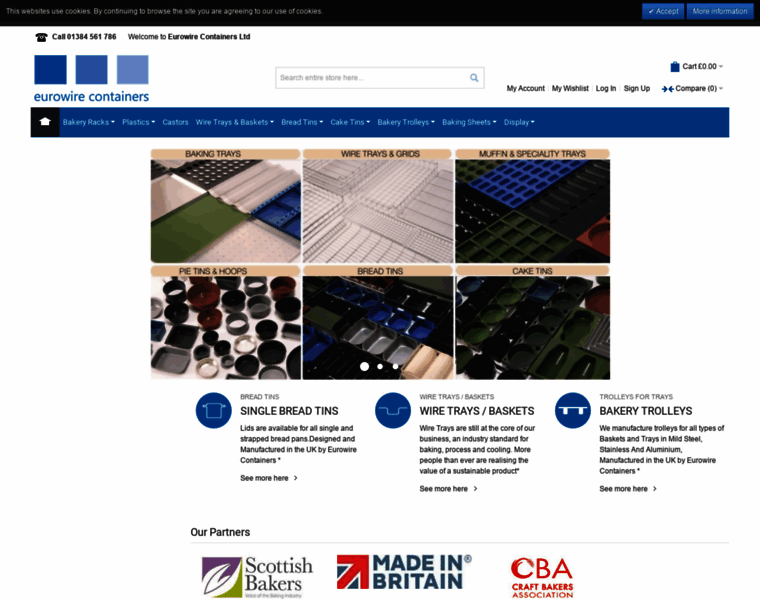The height and width of the screenshot is (600, 760).
Task: Open the Made in Britain partner logo
Action: tap(404, 572)
